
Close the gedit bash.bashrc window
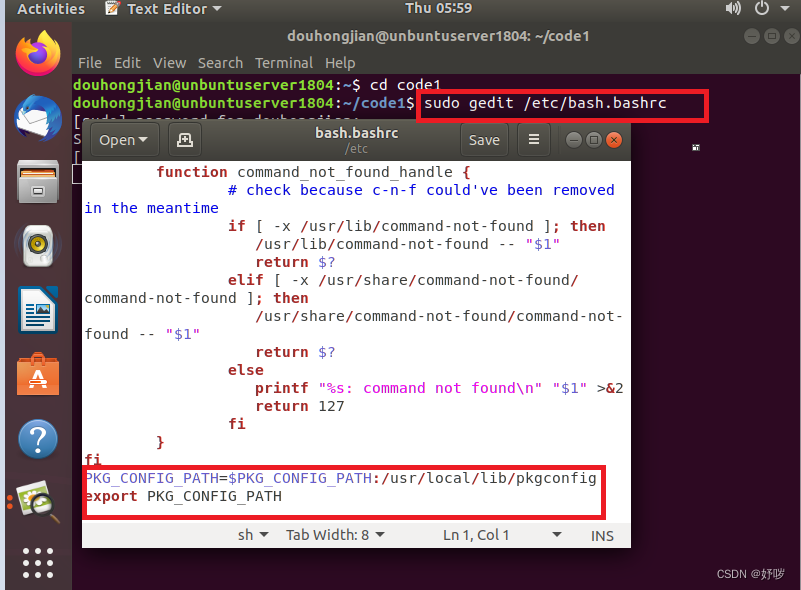[x=614, y=140]
